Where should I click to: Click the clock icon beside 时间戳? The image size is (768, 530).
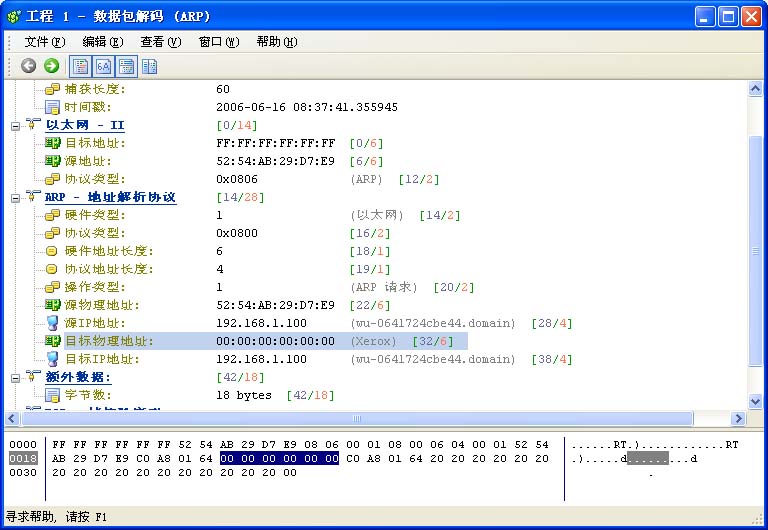pyautogui.click(x=53, y=107)
